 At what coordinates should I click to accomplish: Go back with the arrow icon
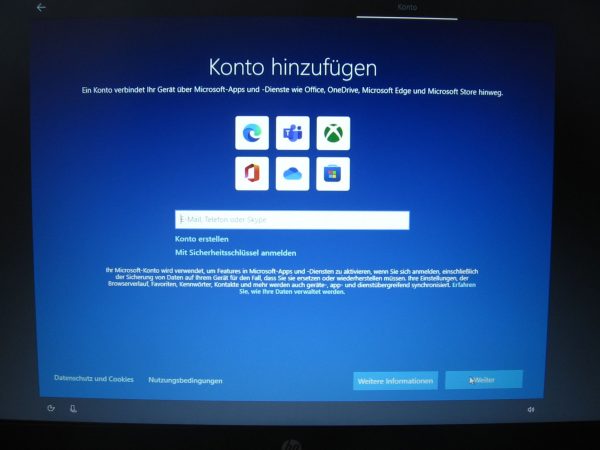click(x=41, y=7)
